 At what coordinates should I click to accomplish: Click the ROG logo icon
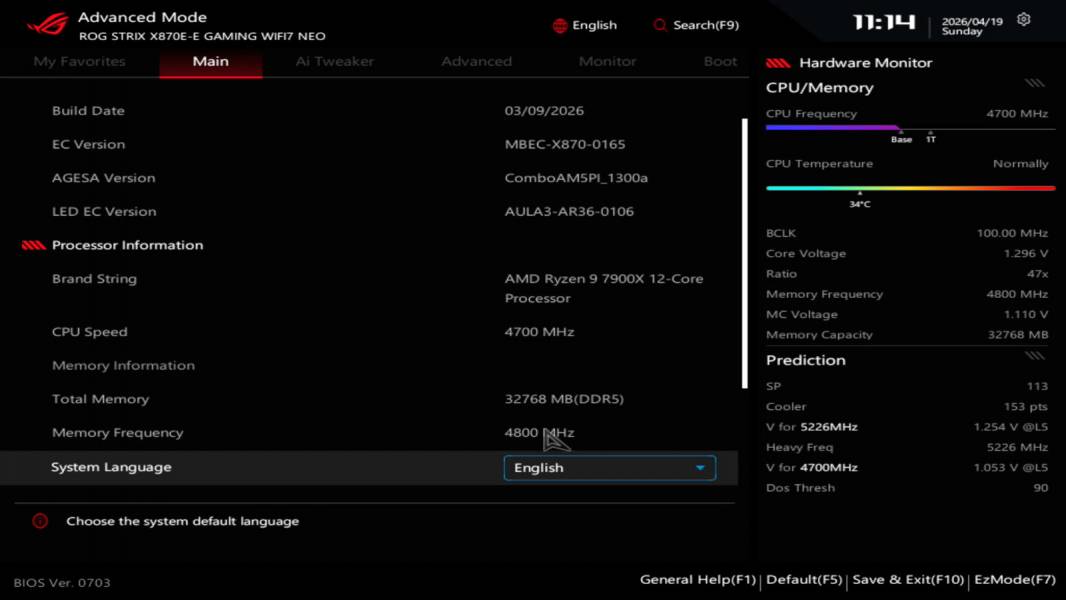[47, 24]
